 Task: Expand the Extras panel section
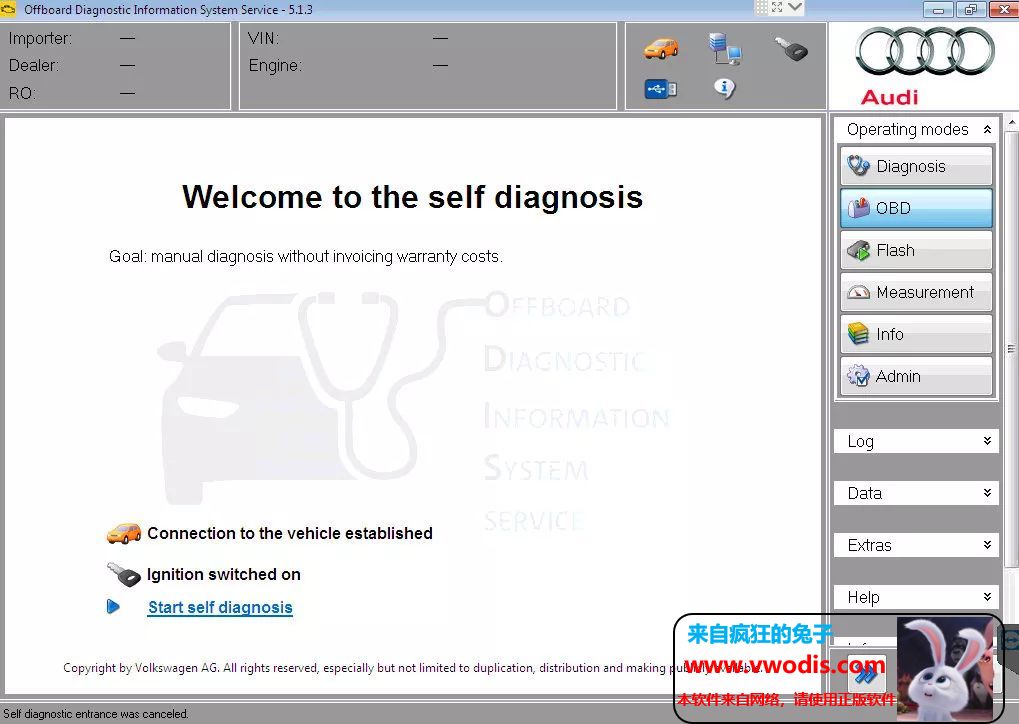[916, 545]
